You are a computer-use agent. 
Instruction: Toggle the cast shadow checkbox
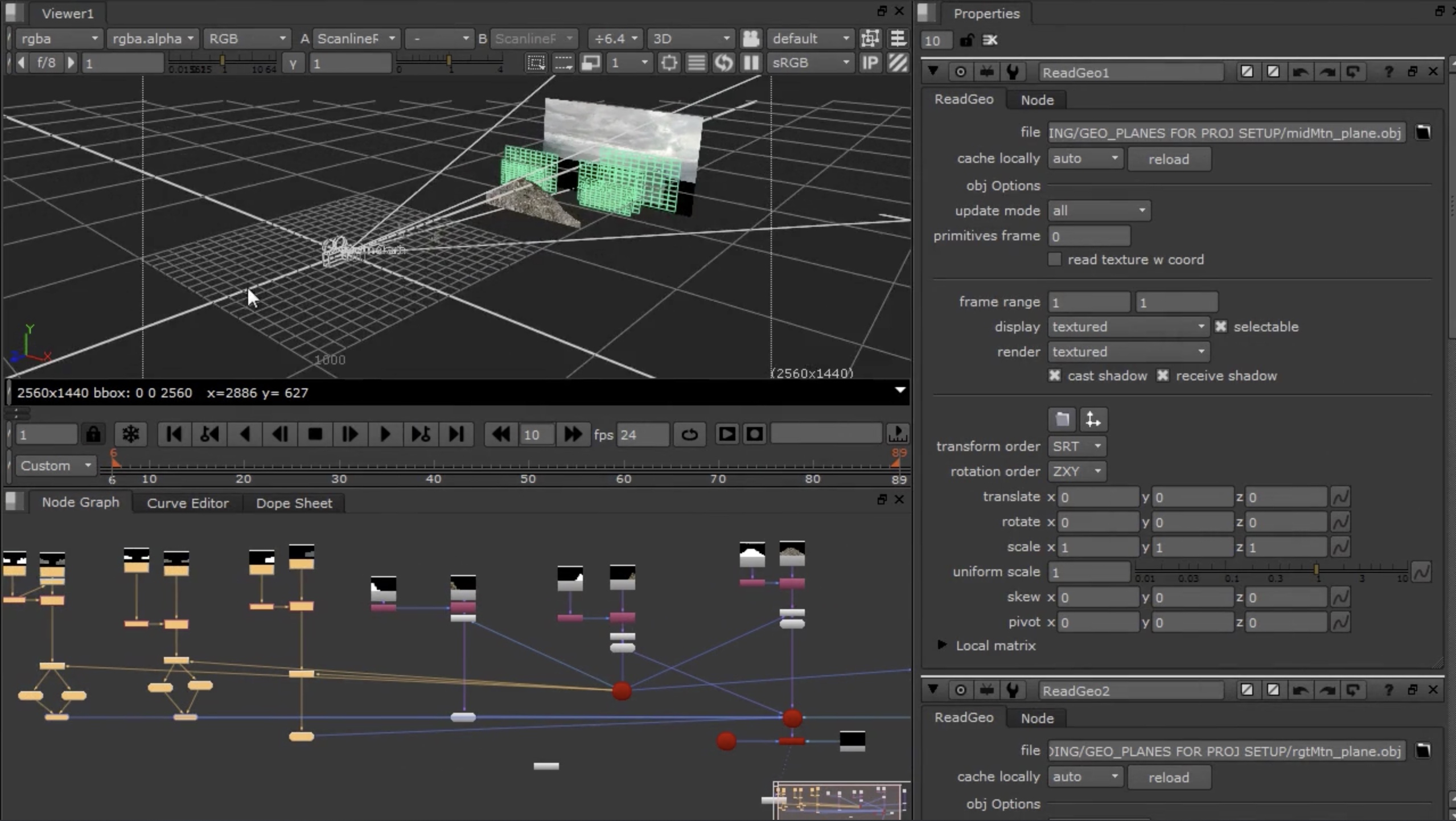click(x=1055, y=376)
